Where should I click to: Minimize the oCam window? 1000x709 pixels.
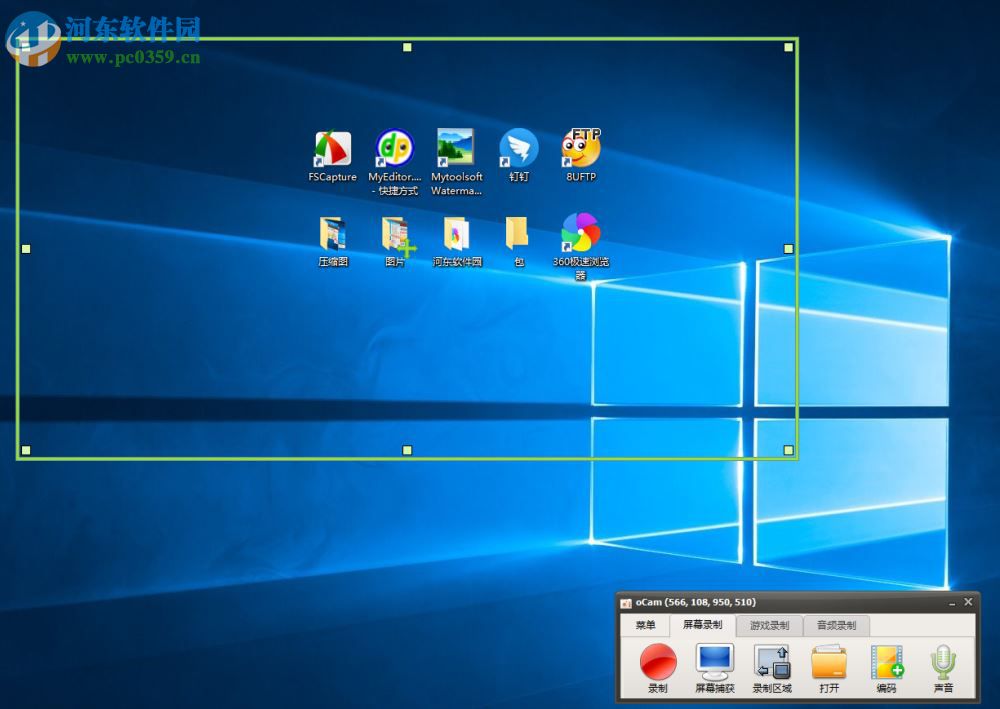952,603
